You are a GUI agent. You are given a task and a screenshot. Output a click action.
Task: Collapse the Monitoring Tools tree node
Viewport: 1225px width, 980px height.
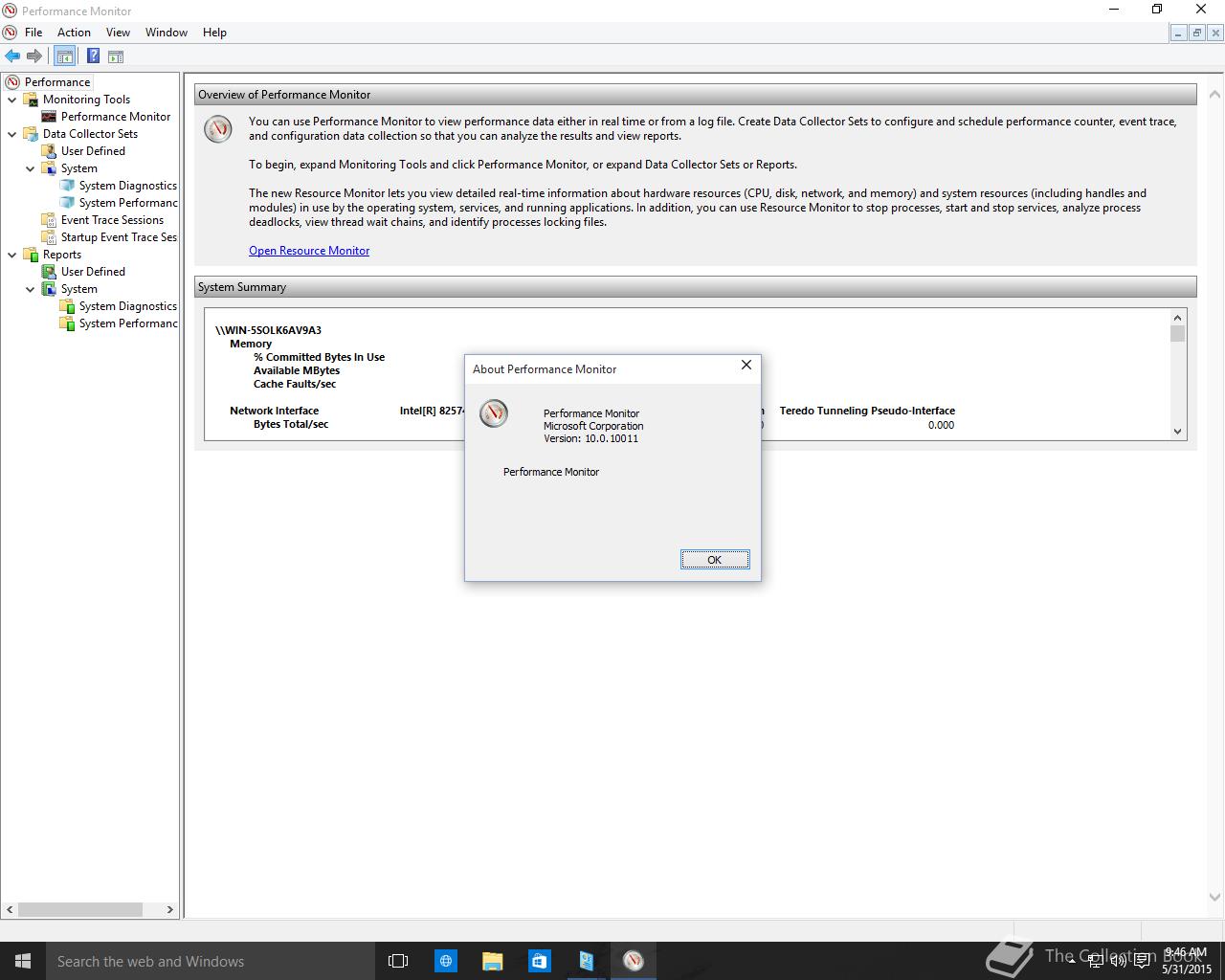pos(12,100)
